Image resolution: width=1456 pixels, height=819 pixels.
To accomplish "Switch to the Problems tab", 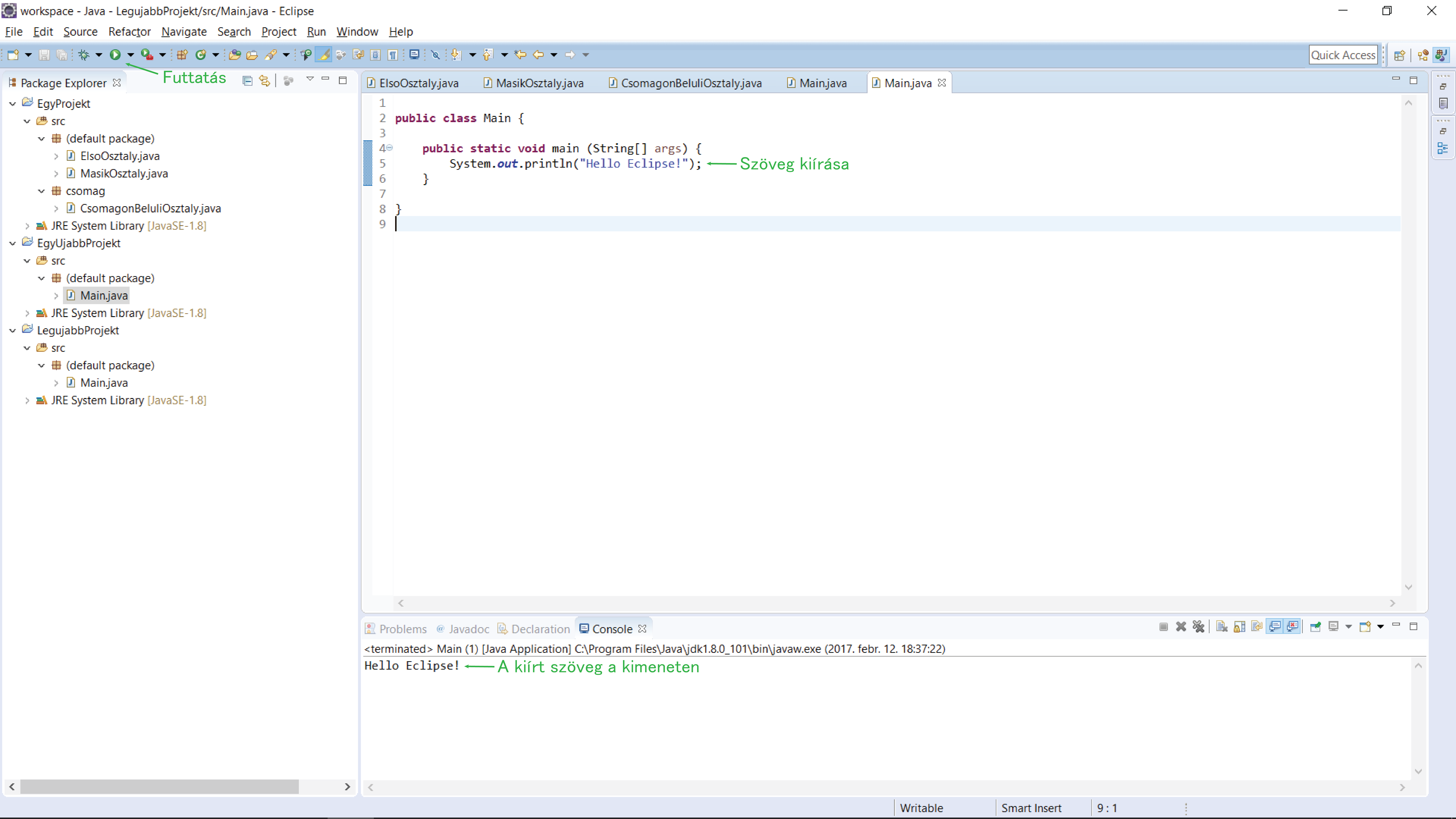I will click(x=396, y=629).
